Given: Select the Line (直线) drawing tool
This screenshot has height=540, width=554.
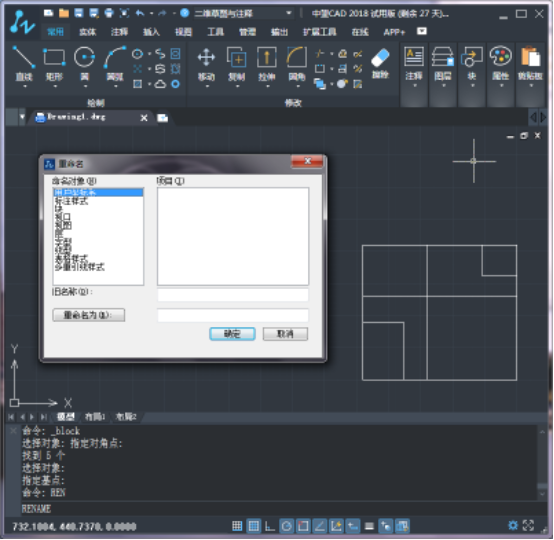Looking at the screenshot, I should pyautogui.click(x=24, y=65).
